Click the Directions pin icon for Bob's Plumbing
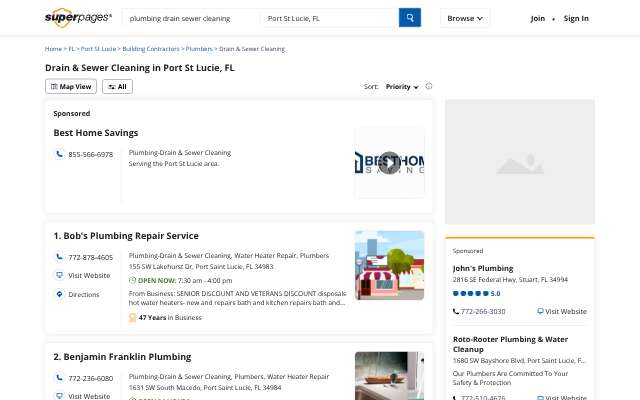 point(59,294)
